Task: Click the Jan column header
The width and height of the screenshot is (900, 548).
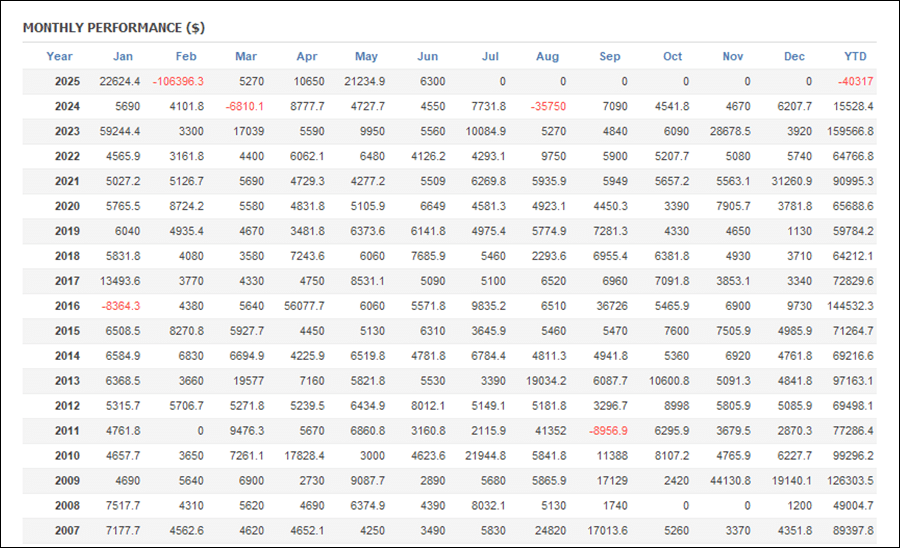Action: click(123, 56)
